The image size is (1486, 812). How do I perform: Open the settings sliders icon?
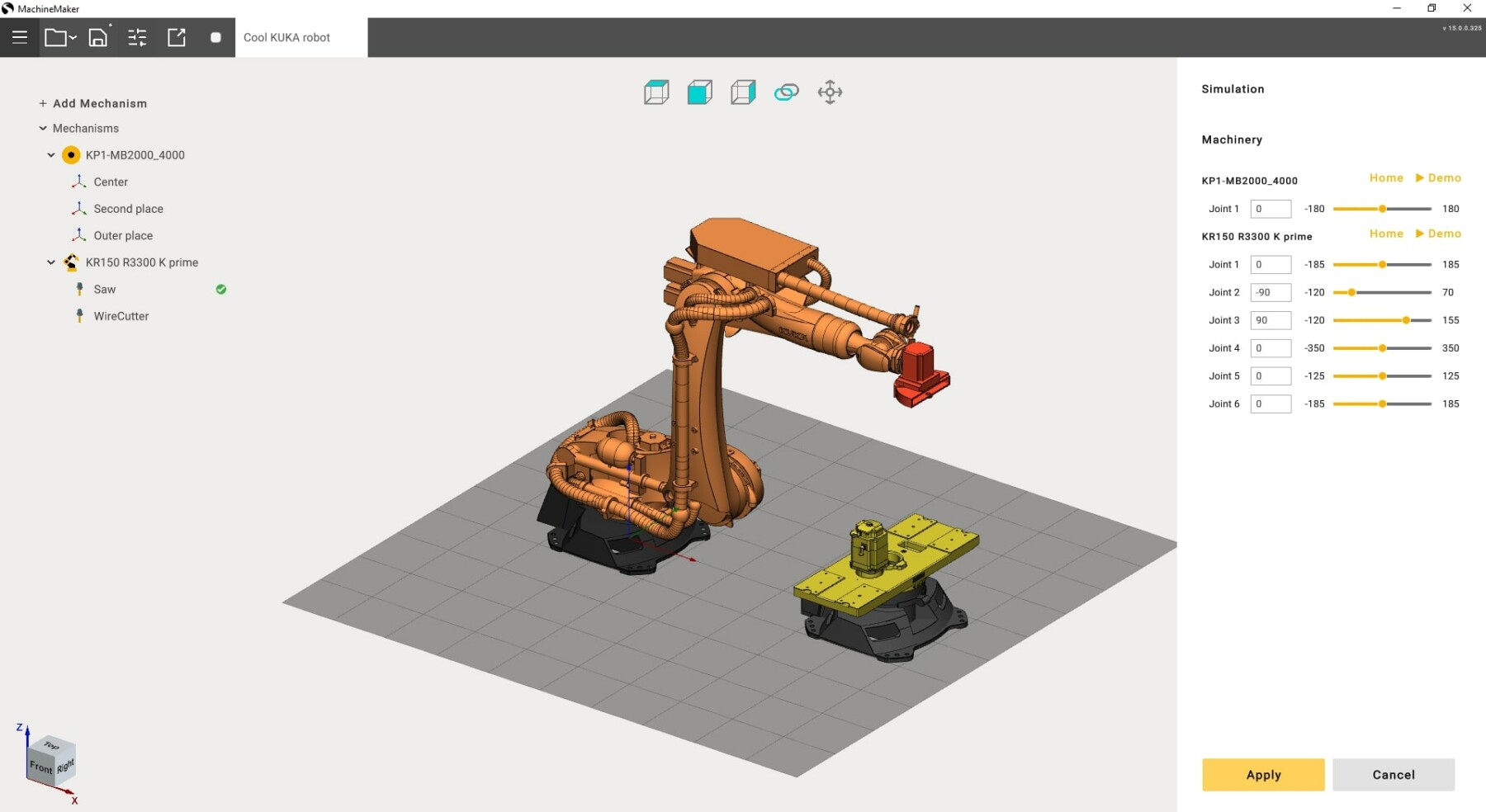point(137,37)
